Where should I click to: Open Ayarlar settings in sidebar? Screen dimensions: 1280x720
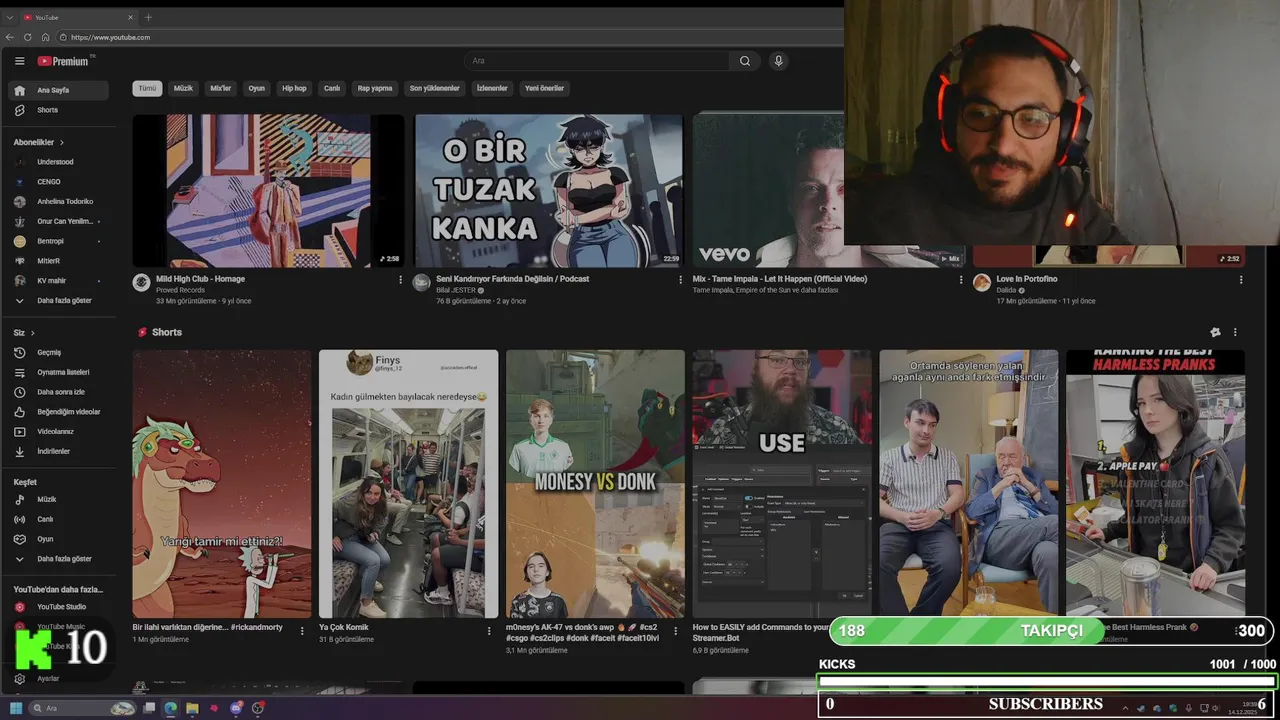(58, 679)
